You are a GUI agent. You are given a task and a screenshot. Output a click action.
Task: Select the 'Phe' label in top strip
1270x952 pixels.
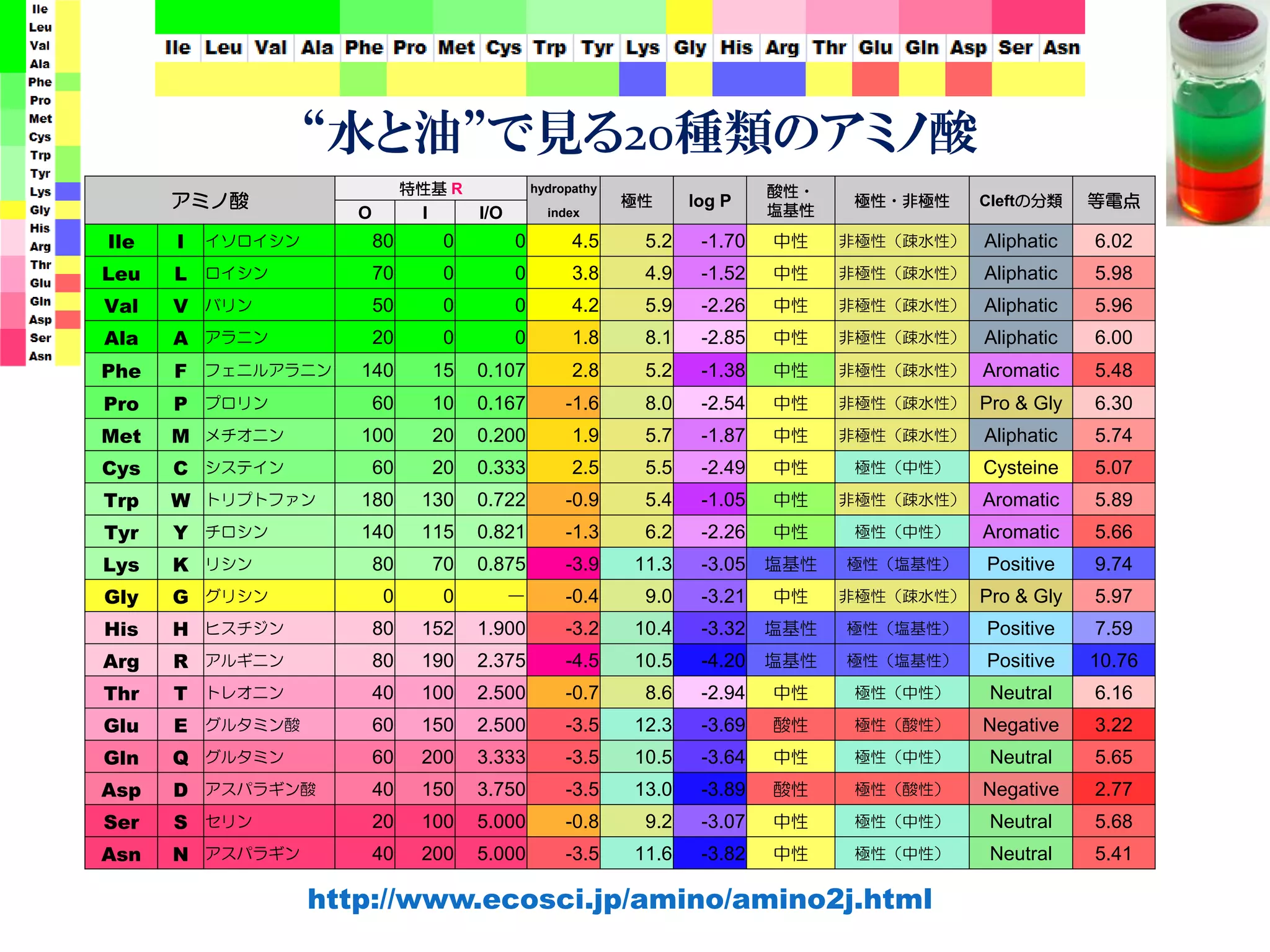pos(364,48)
